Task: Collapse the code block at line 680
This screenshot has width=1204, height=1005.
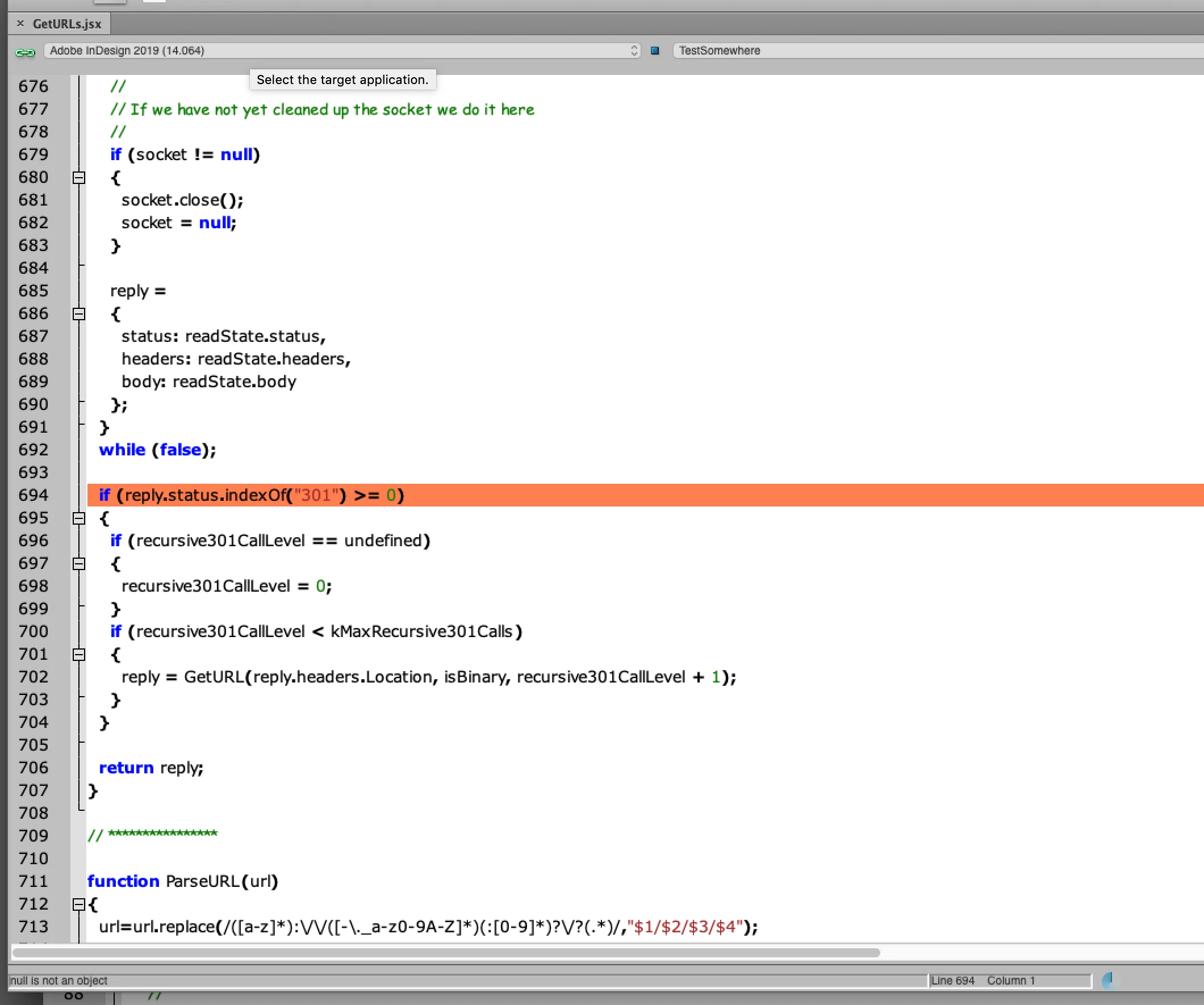Action: [x=79, y=178]
